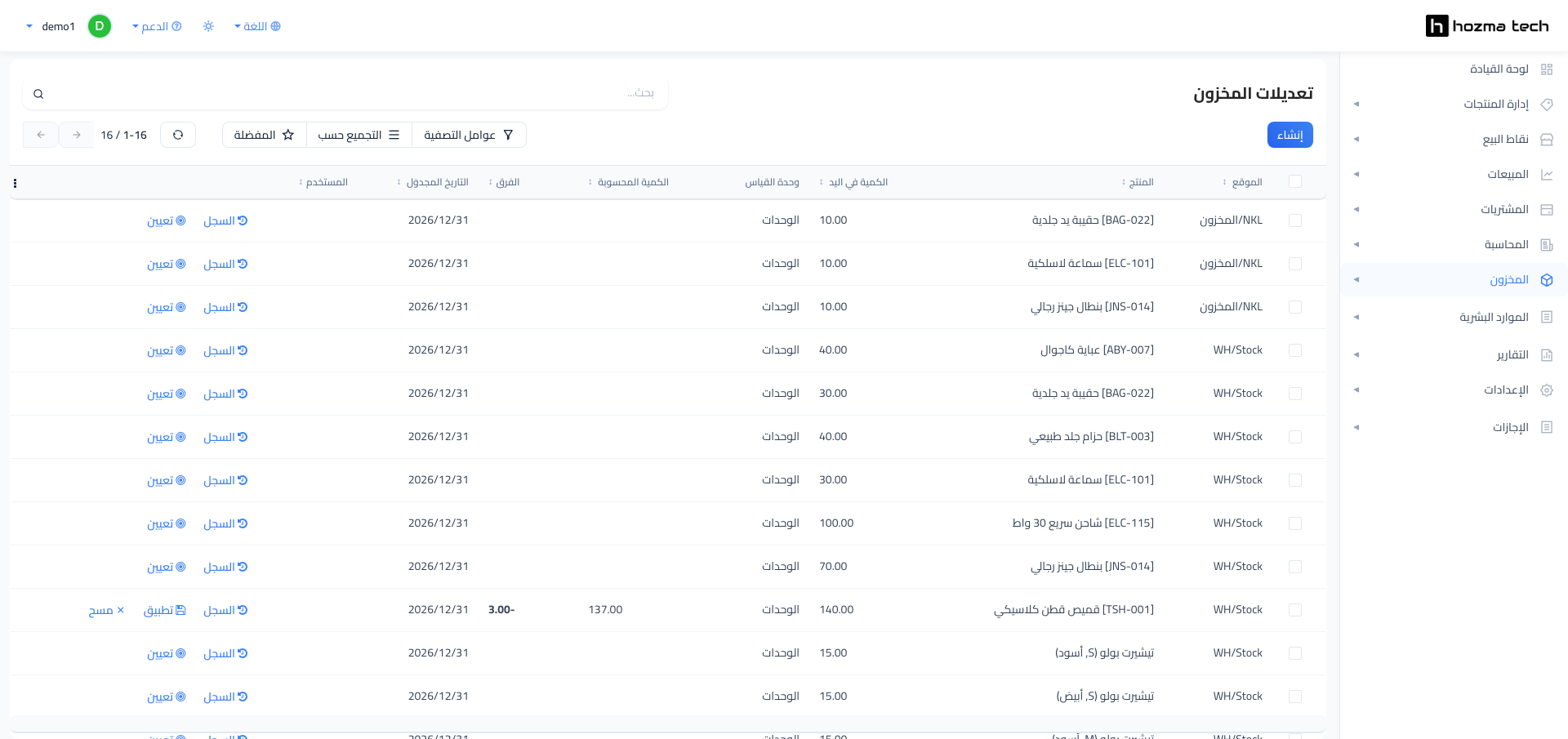The height and width of the screenshot is (739, 1568).
Task: Click the refresh list icon button
Action: click(x=178, y=135)
